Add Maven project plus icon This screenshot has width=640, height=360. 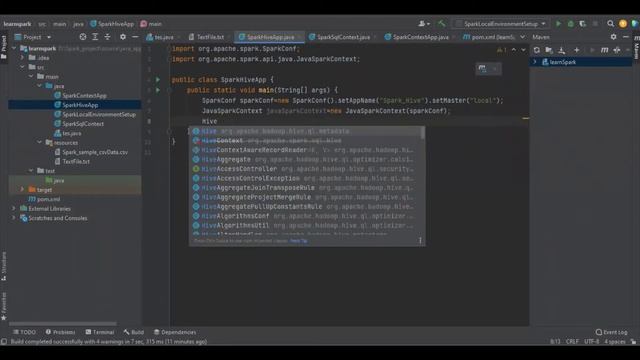click(576, 50)
